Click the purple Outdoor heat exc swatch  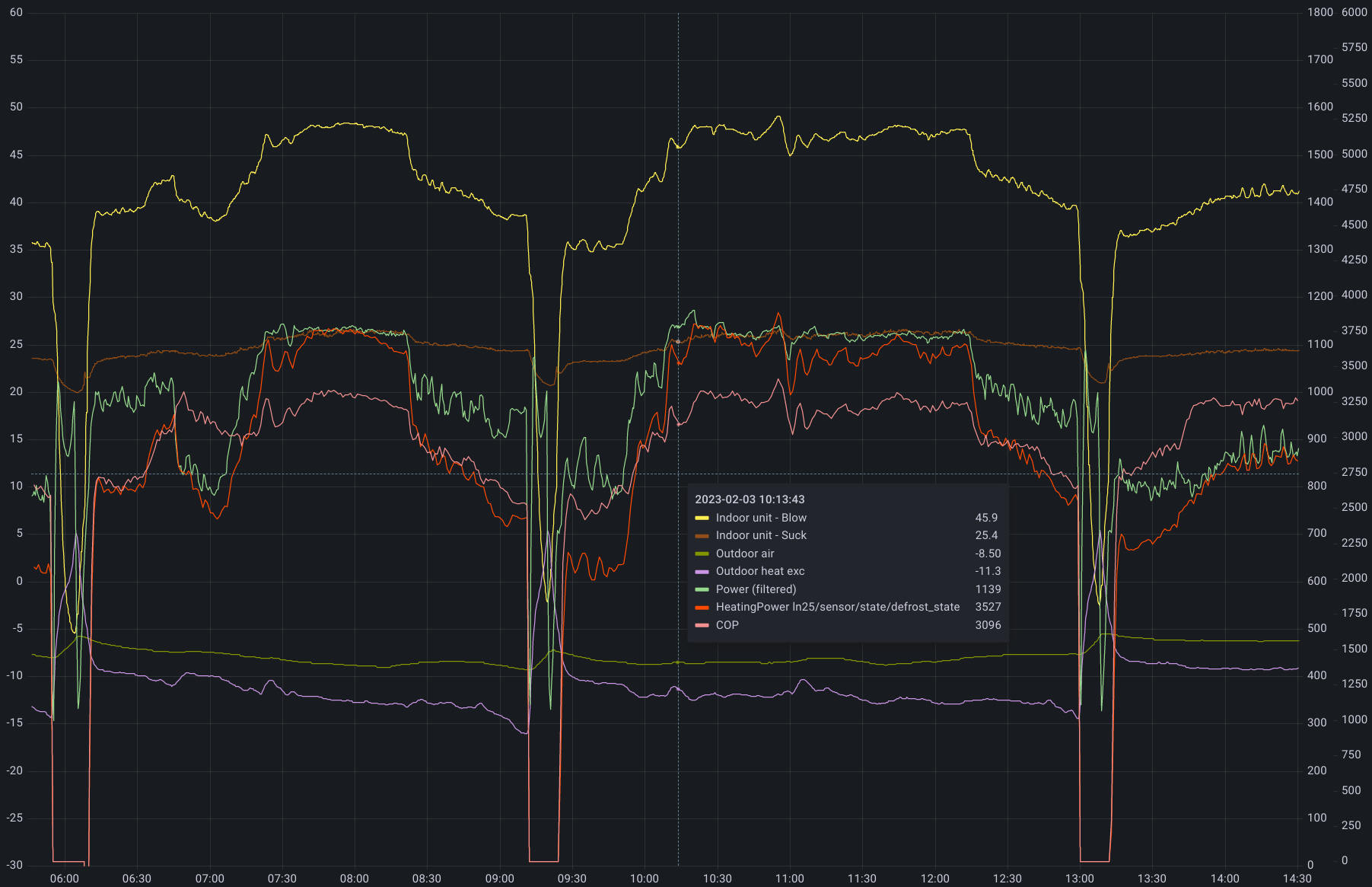(702, 572)
